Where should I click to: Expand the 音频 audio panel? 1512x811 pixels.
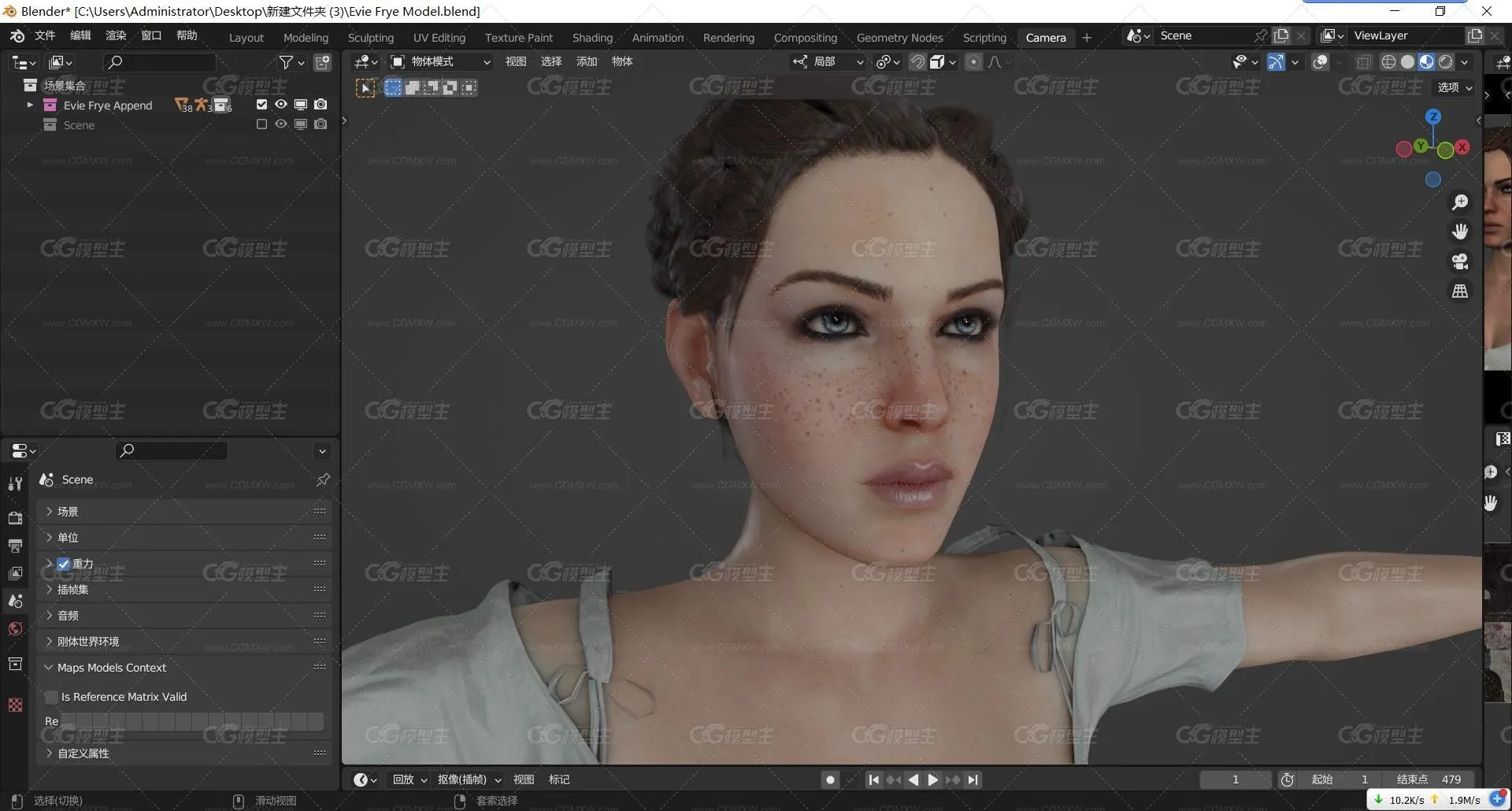(x=184, y=616)
